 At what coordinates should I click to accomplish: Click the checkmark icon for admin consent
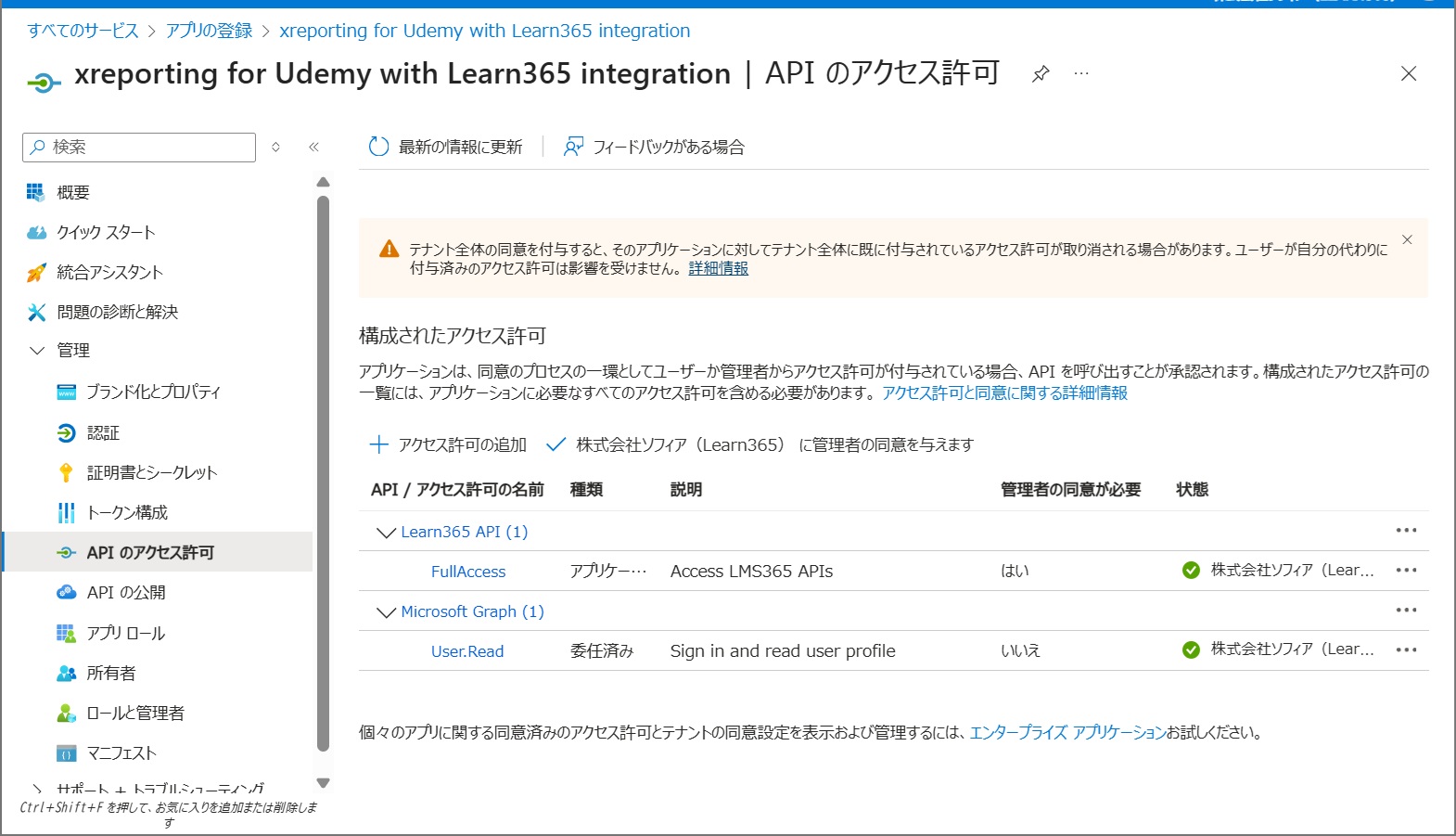556,444
